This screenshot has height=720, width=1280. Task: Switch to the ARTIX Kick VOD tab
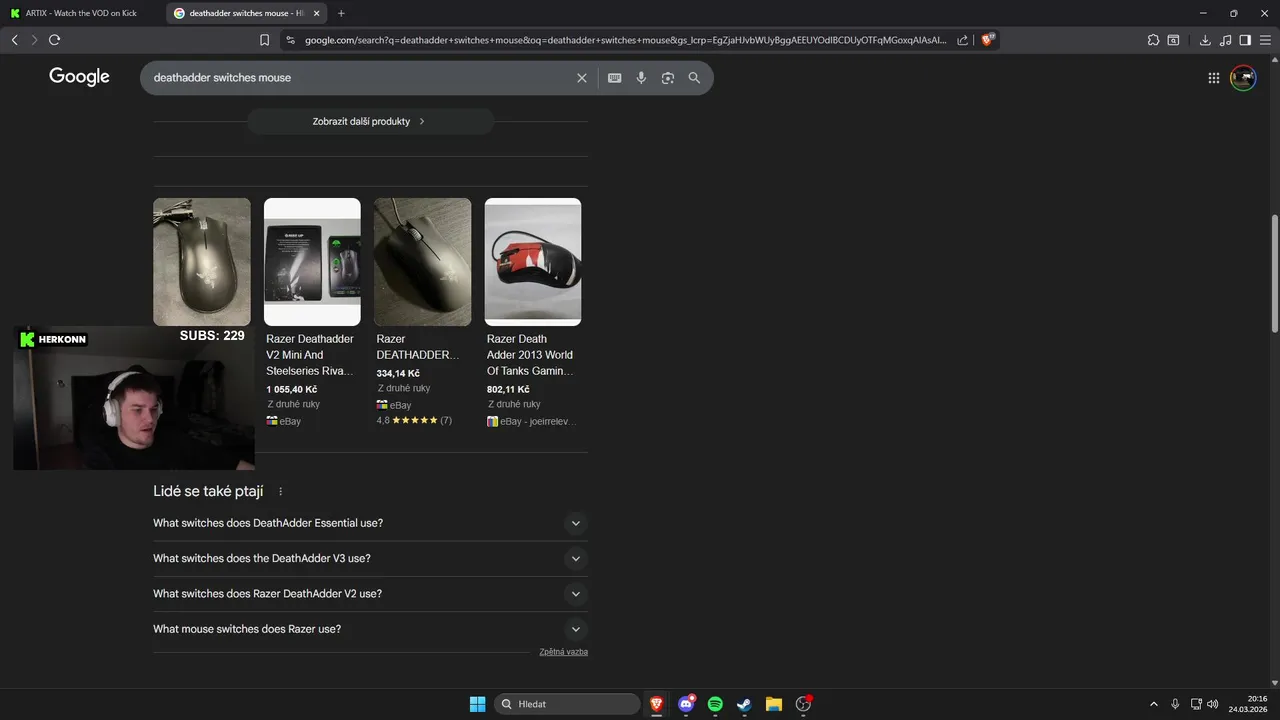pos(83,13)
